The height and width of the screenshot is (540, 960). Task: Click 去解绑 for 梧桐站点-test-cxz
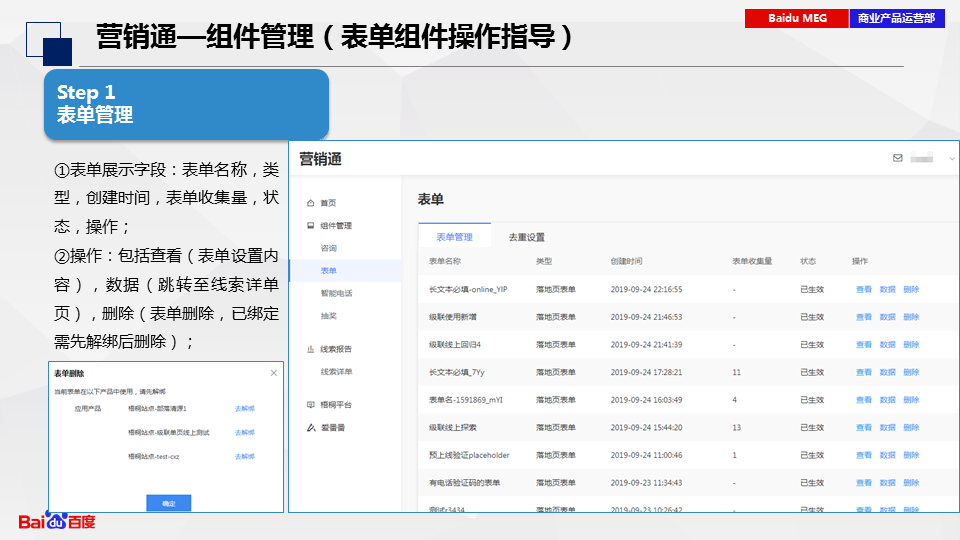click(245, 457)
